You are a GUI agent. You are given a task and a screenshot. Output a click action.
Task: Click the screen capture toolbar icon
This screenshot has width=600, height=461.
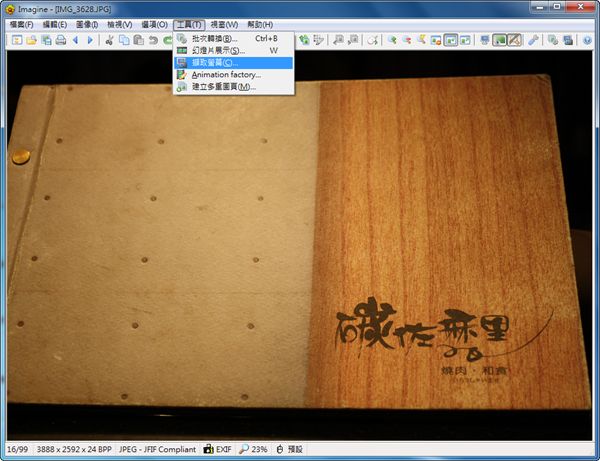568,40
